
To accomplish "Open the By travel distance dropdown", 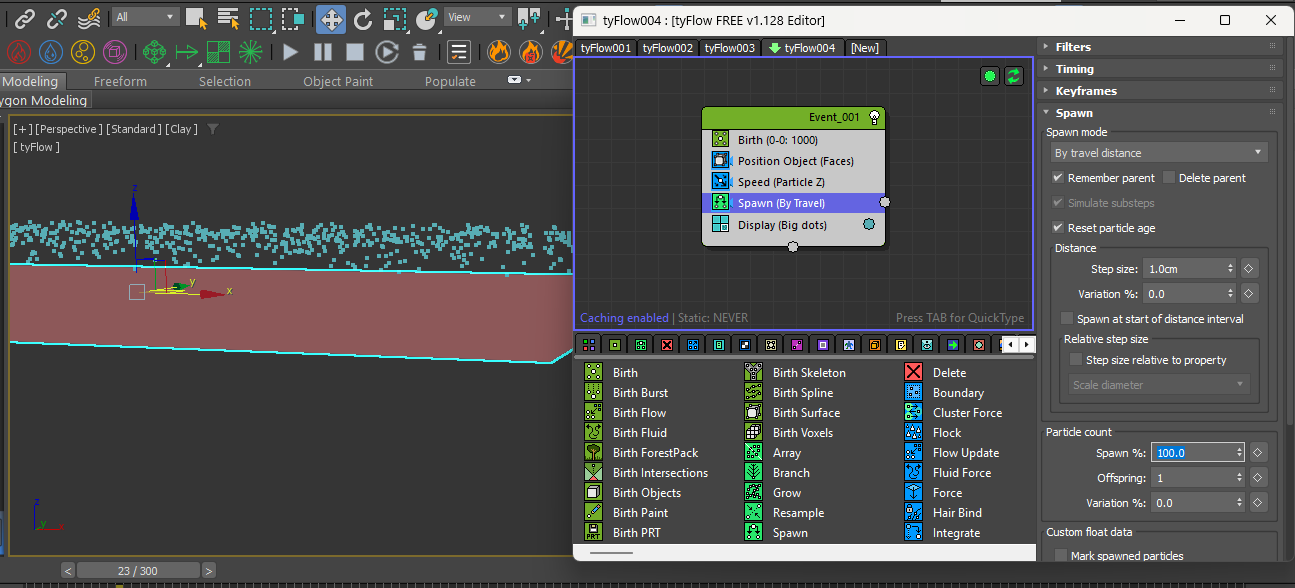I will point(1158,153).
